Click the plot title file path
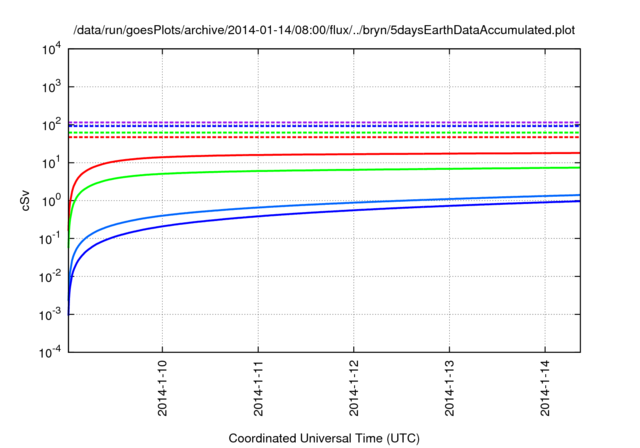The image size is (640, 448). [324, 30]
